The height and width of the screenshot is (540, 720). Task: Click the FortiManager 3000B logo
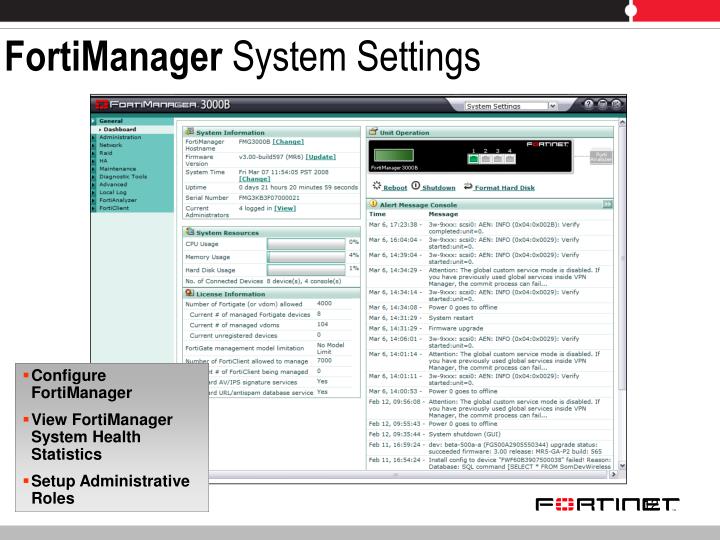[x=163, y=105]
